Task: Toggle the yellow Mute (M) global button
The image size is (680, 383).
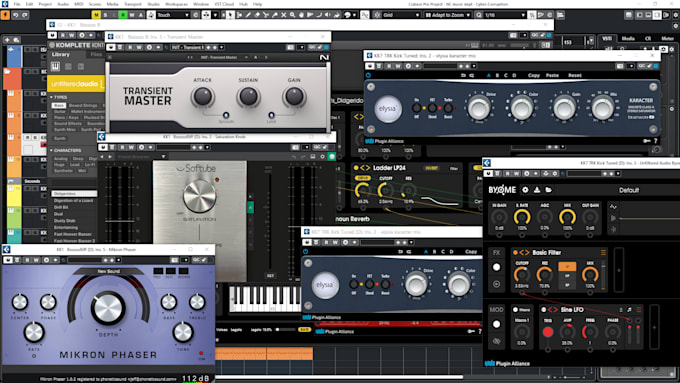Action: (x=96, y=15)
